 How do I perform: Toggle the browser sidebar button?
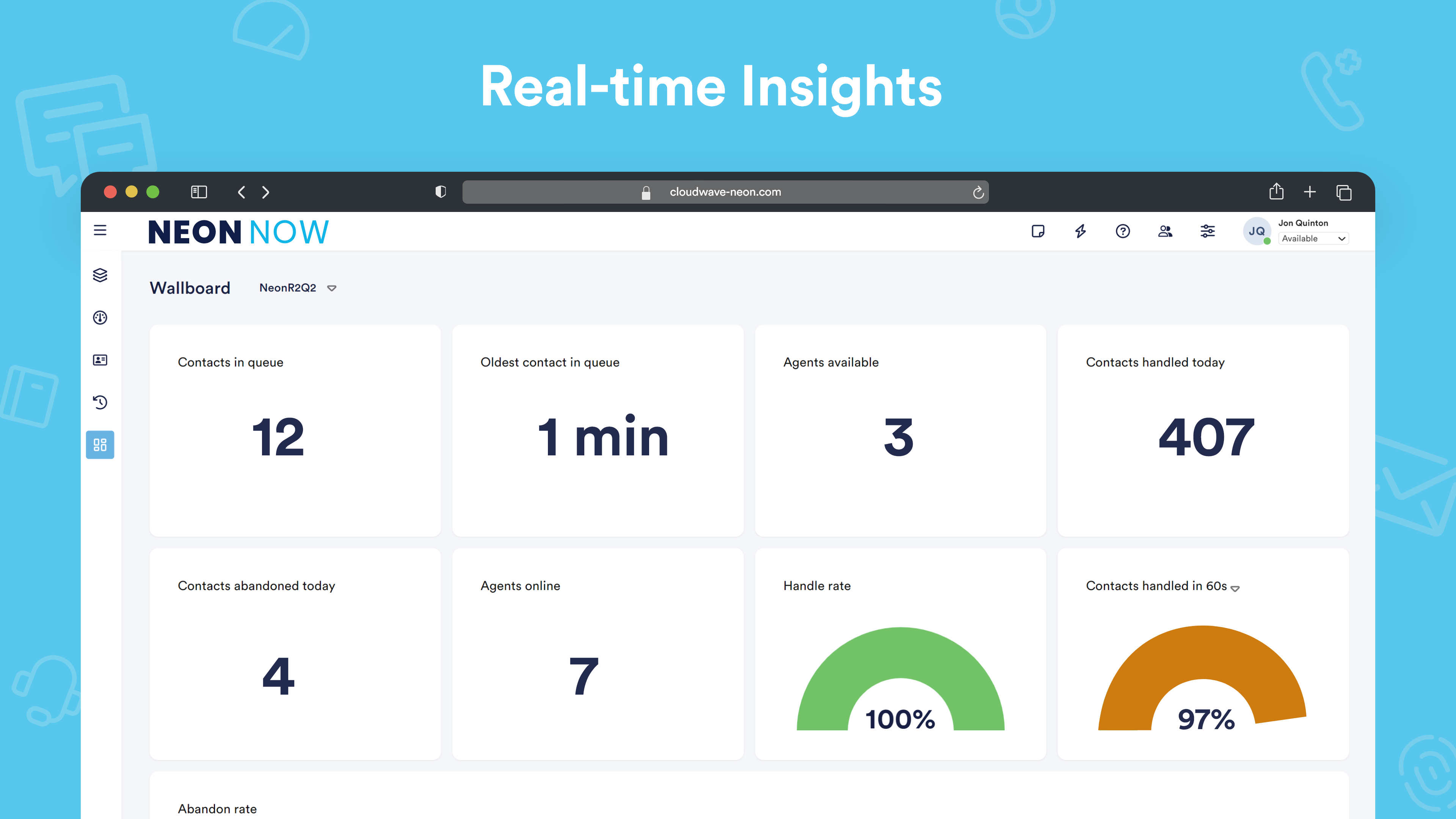198,192
